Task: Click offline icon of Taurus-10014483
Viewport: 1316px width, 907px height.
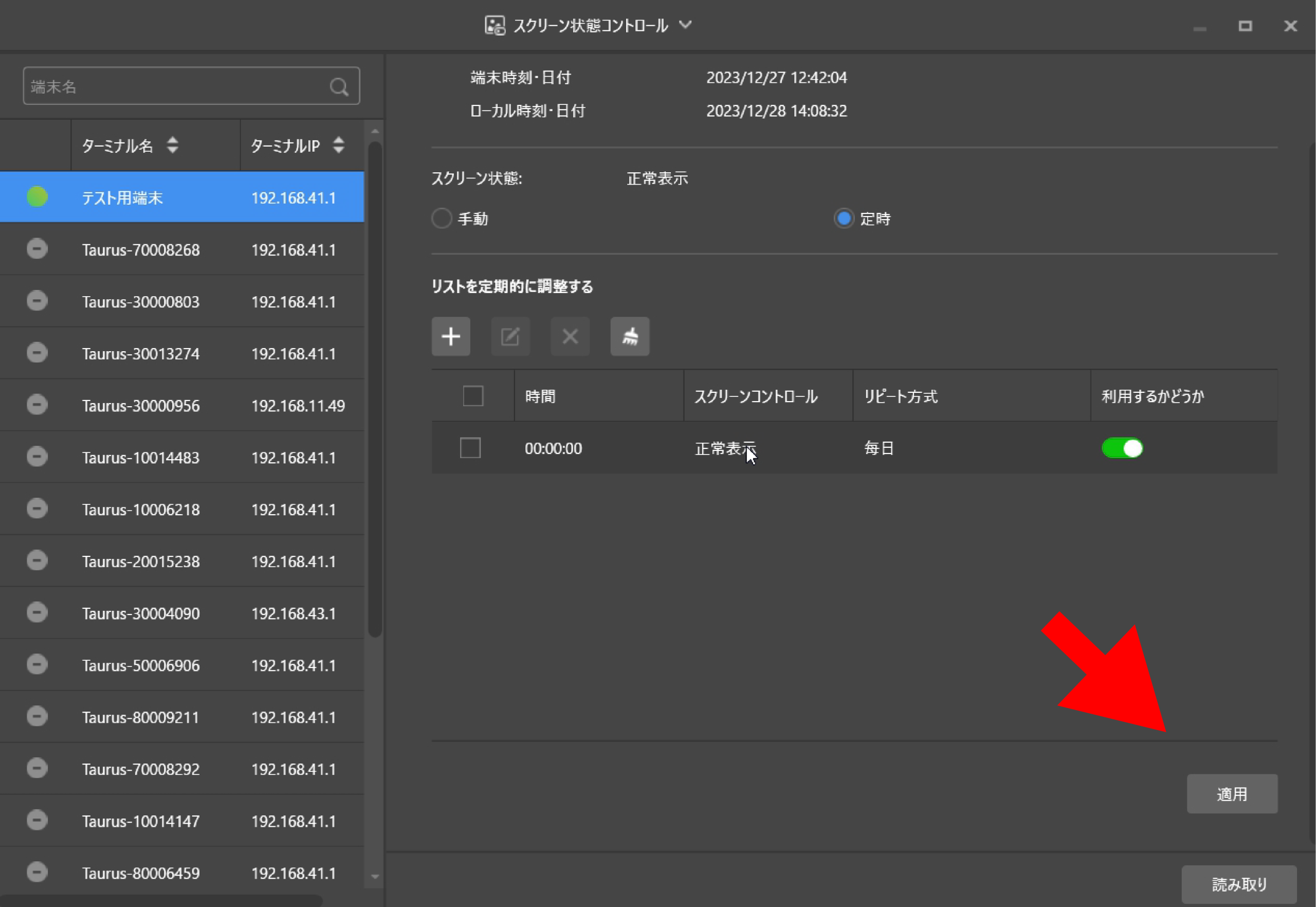Action: (x=37, y=457)
